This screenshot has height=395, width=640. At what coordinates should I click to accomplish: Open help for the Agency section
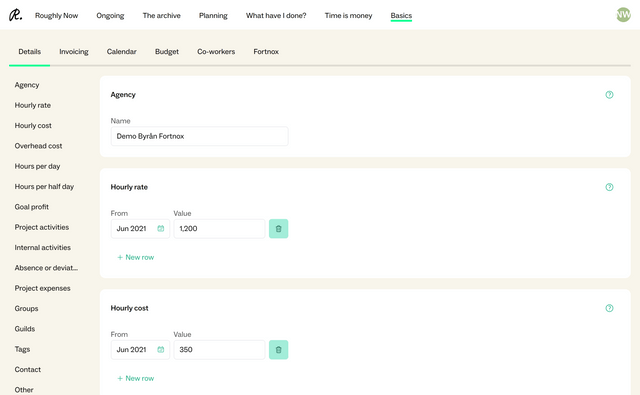click(609, 95)
